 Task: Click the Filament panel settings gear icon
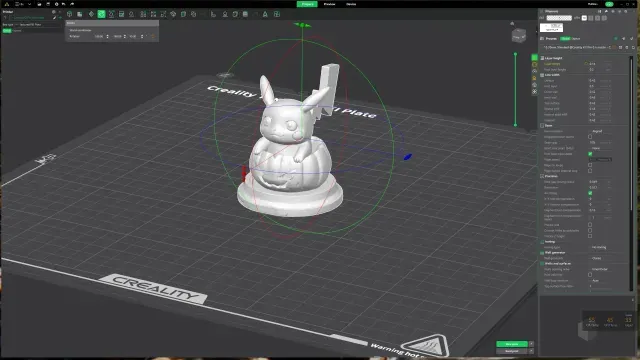[x=626, y=11]
